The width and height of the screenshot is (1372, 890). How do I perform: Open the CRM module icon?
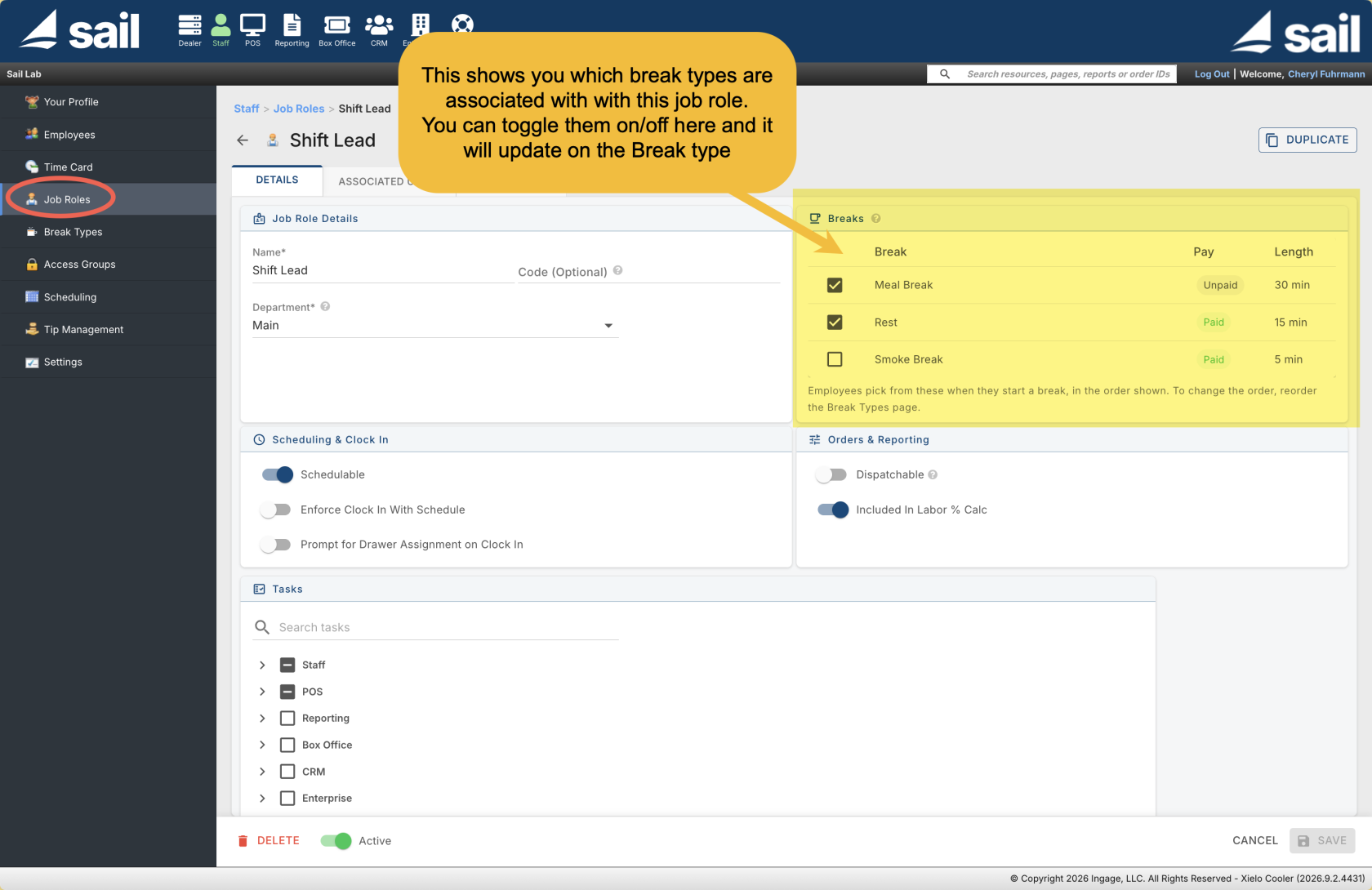(x=379, y=30)
